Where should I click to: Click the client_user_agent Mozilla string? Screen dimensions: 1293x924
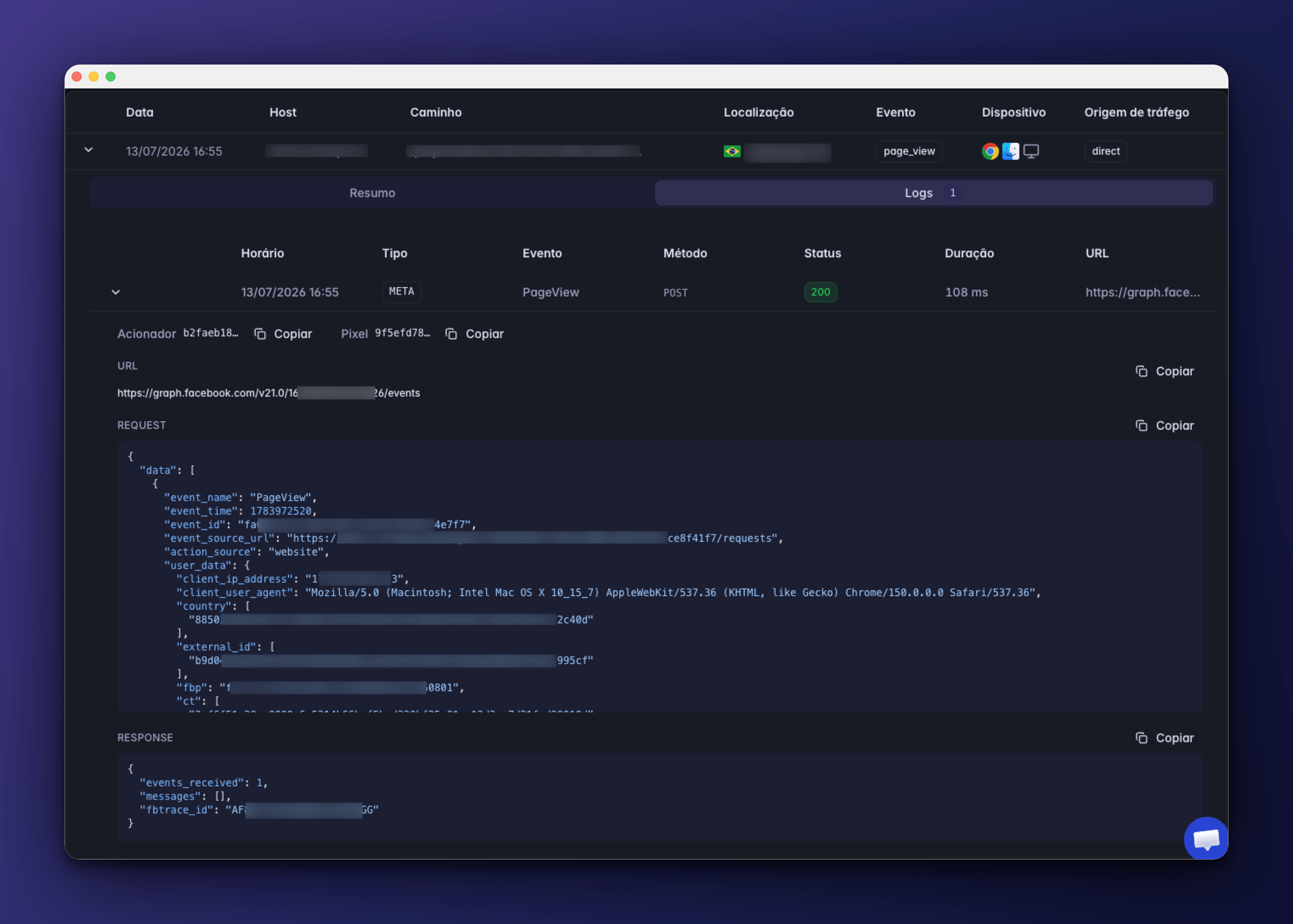point(670,592)
